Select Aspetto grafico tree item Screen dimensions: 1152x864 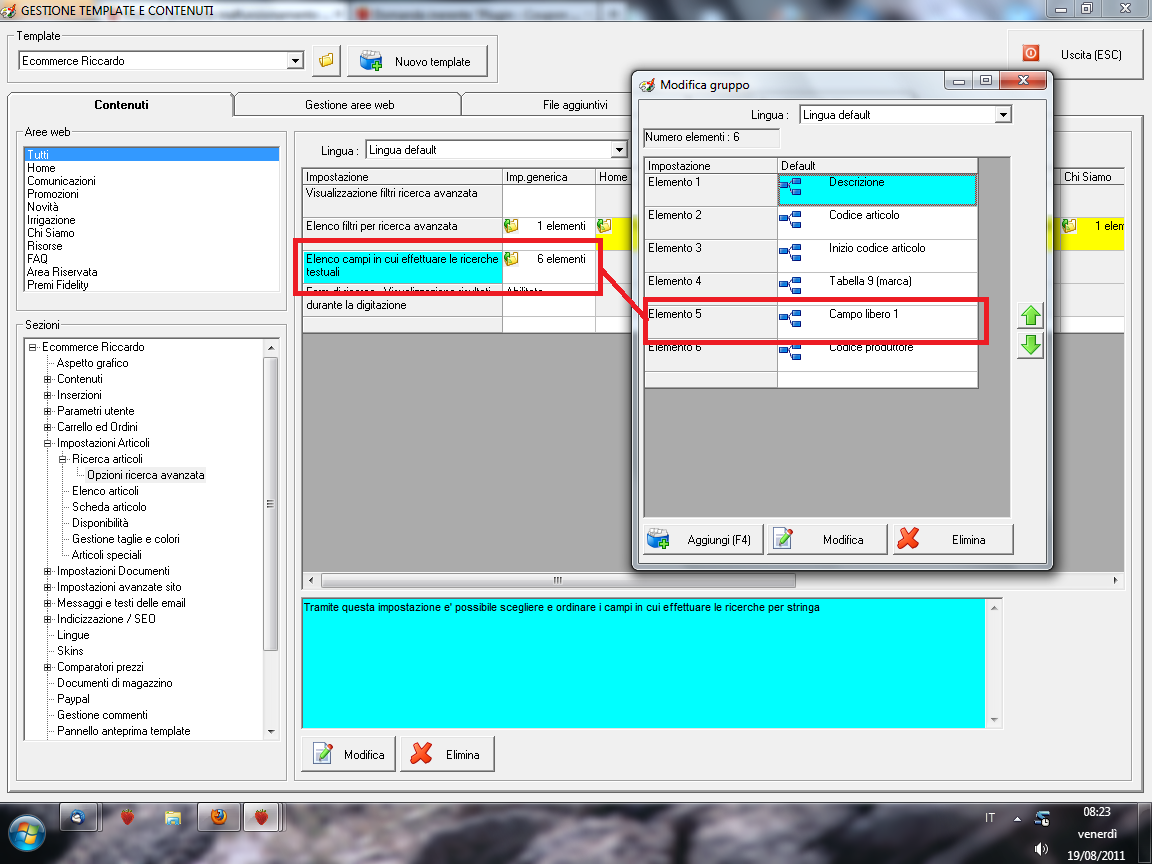[x=93, y=363]
